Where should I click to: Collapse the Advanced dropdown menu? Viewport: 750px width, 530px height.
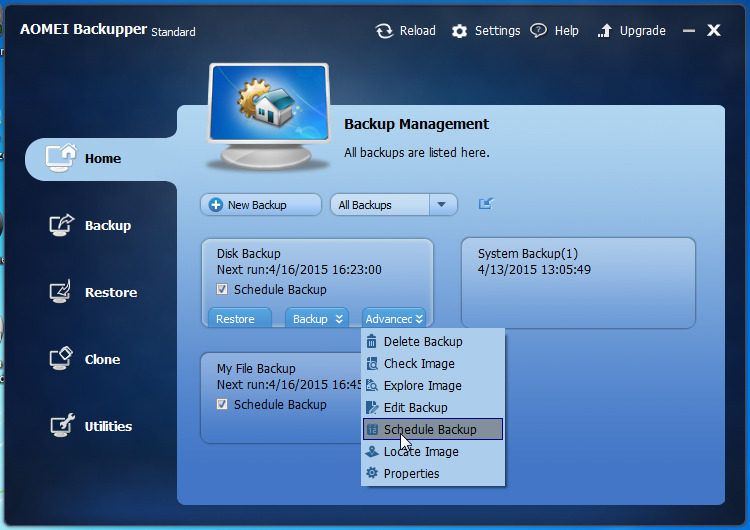(394, 319)
